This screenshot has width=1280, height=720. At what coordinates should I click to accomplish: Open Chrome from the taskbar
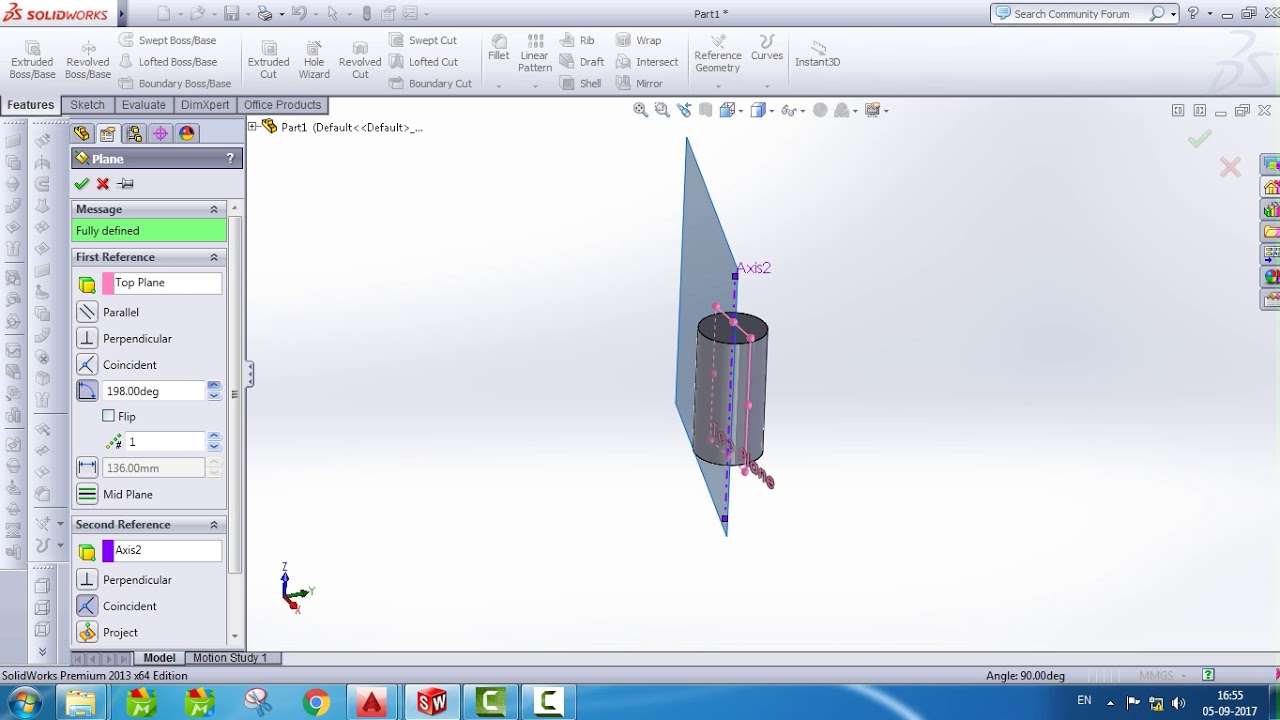tap(316, 703)
